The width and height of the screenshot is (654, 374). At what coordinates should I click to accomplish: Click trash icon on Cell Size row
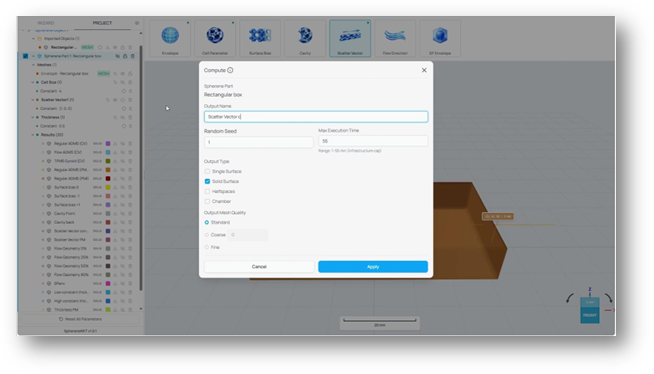point(130,82)
